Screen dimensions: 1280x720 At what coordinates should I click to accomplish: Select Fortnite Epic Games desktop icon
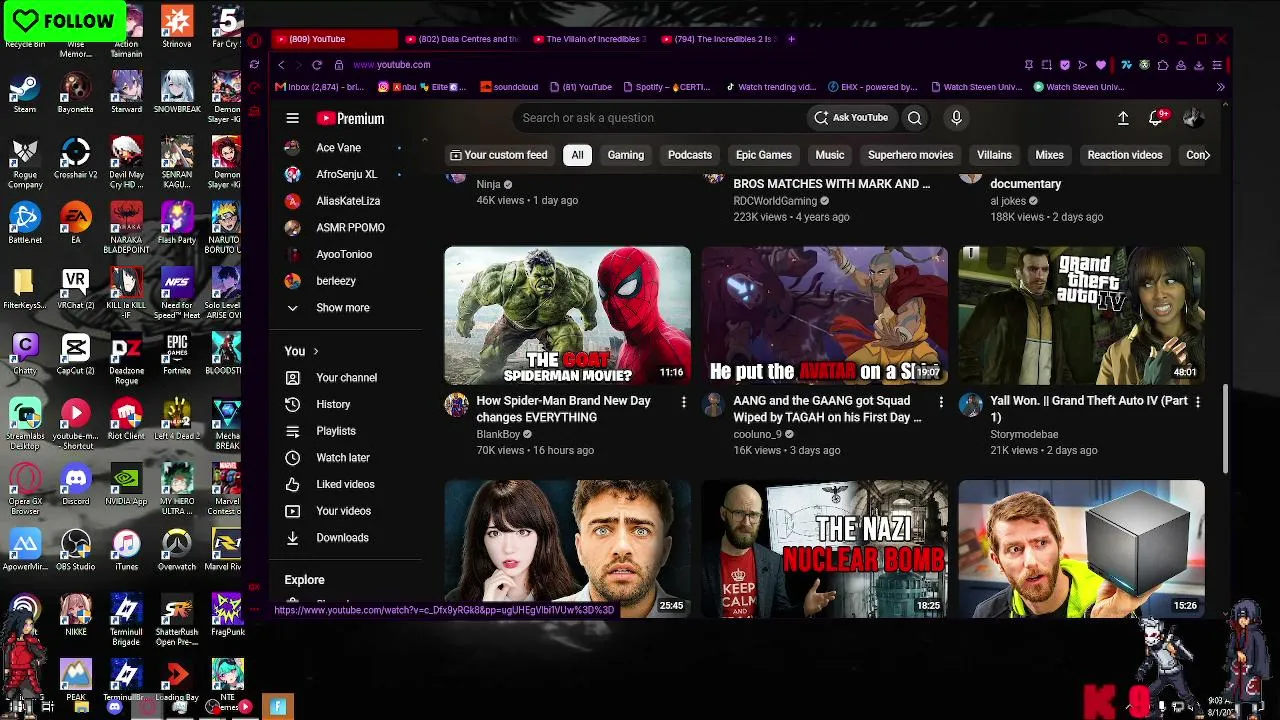(177, 355)
